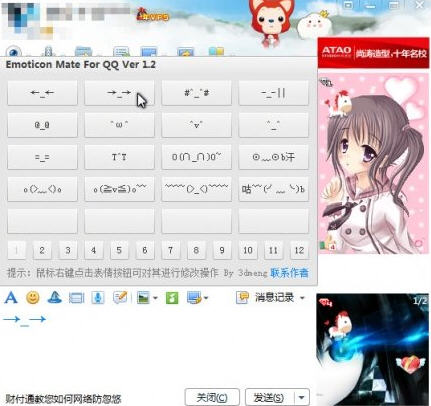Viewport: 431px width, 406px height.
Task: Insert the =_= emoticon
Action: click(42, 157)
